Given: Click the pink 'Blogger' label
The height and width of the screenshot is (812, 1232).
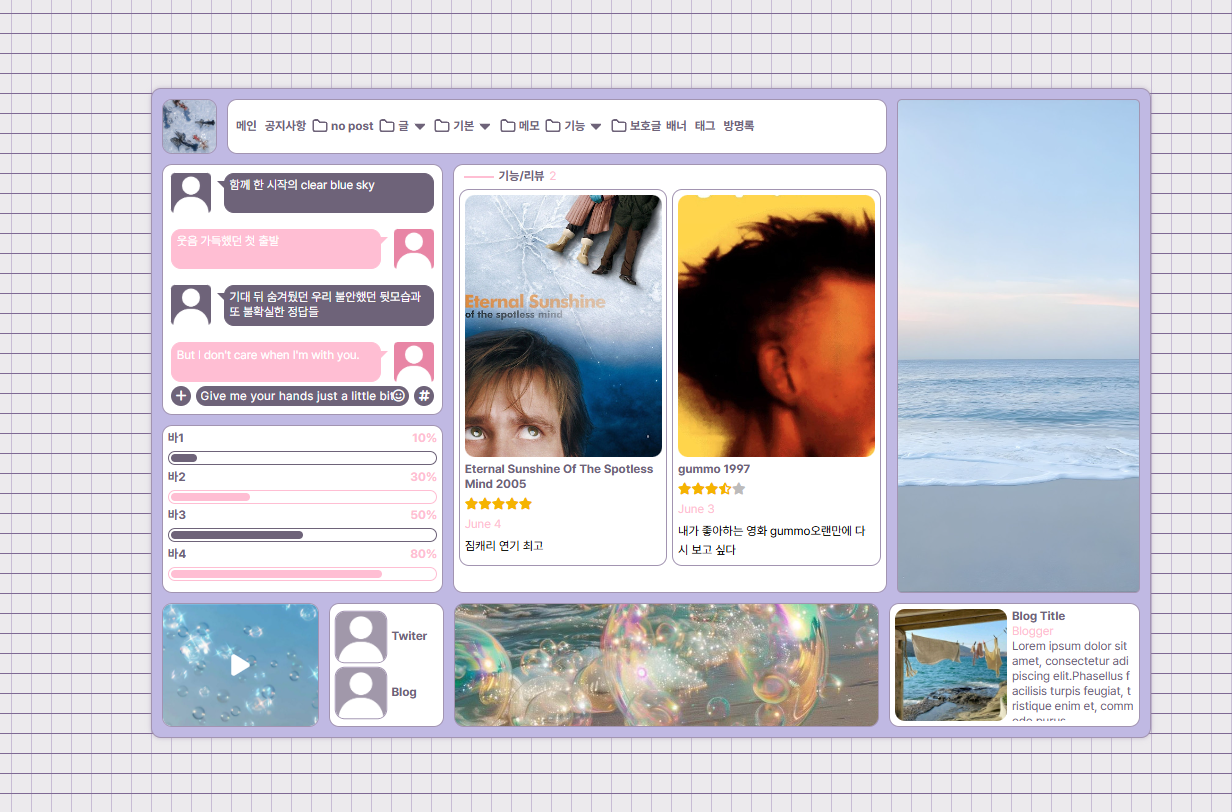Looking at the screenshot, I should tap(1032, 631).
